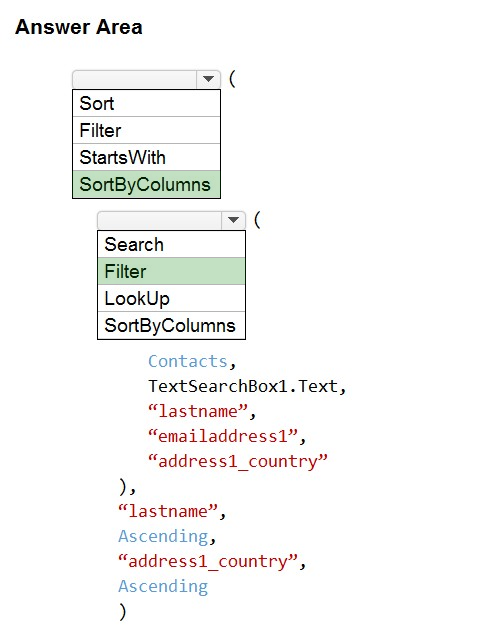Click the Contacts data source text
The height and width of the screenshot is (643, 503).
(x=188, y=361)
